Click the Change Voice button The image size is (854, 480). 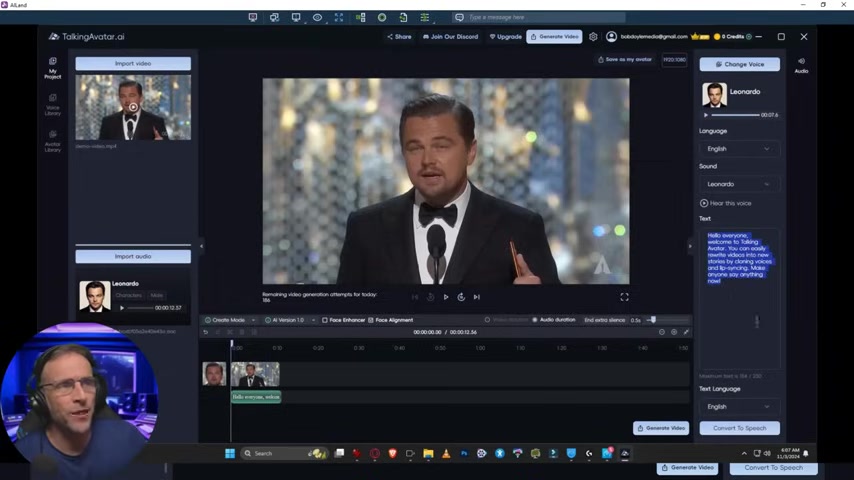[x=739, y=64]
